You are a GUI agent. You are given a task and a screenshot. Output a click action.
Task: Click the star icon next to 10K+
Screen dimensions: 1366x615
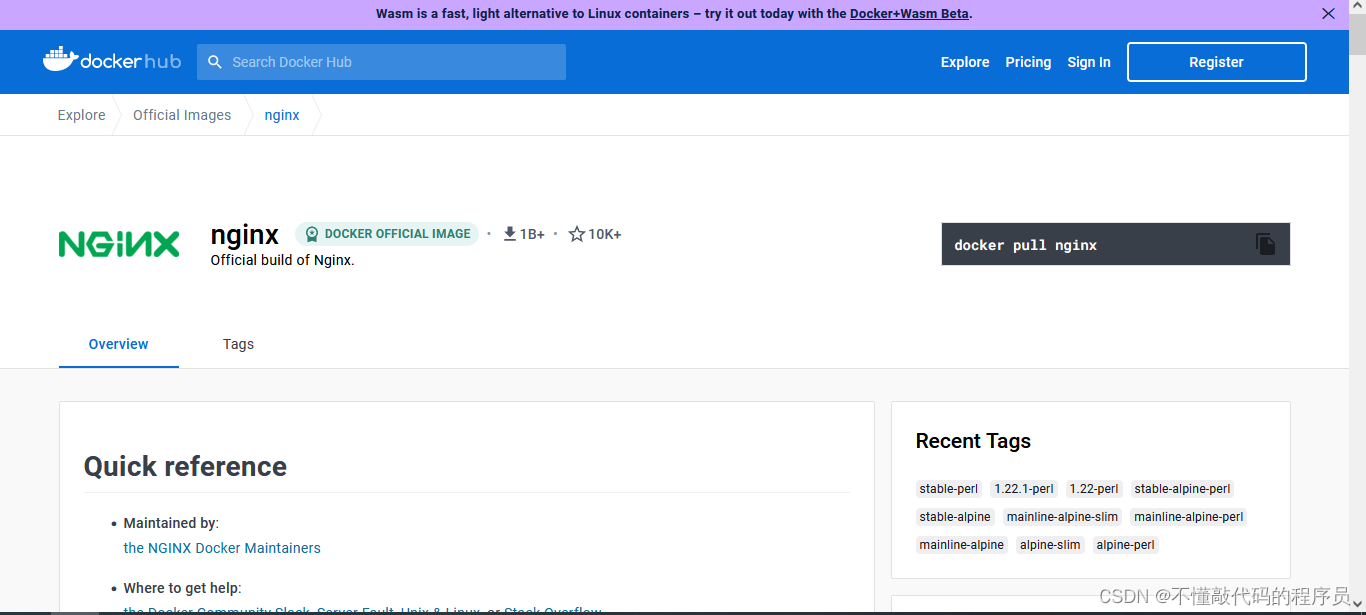(x=575, y=233)
